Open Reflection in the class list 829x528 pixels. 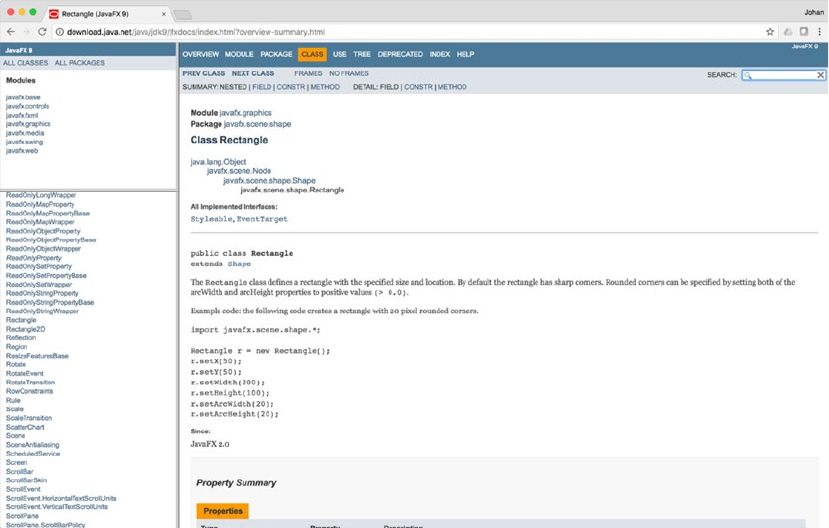tap(21, 337)
